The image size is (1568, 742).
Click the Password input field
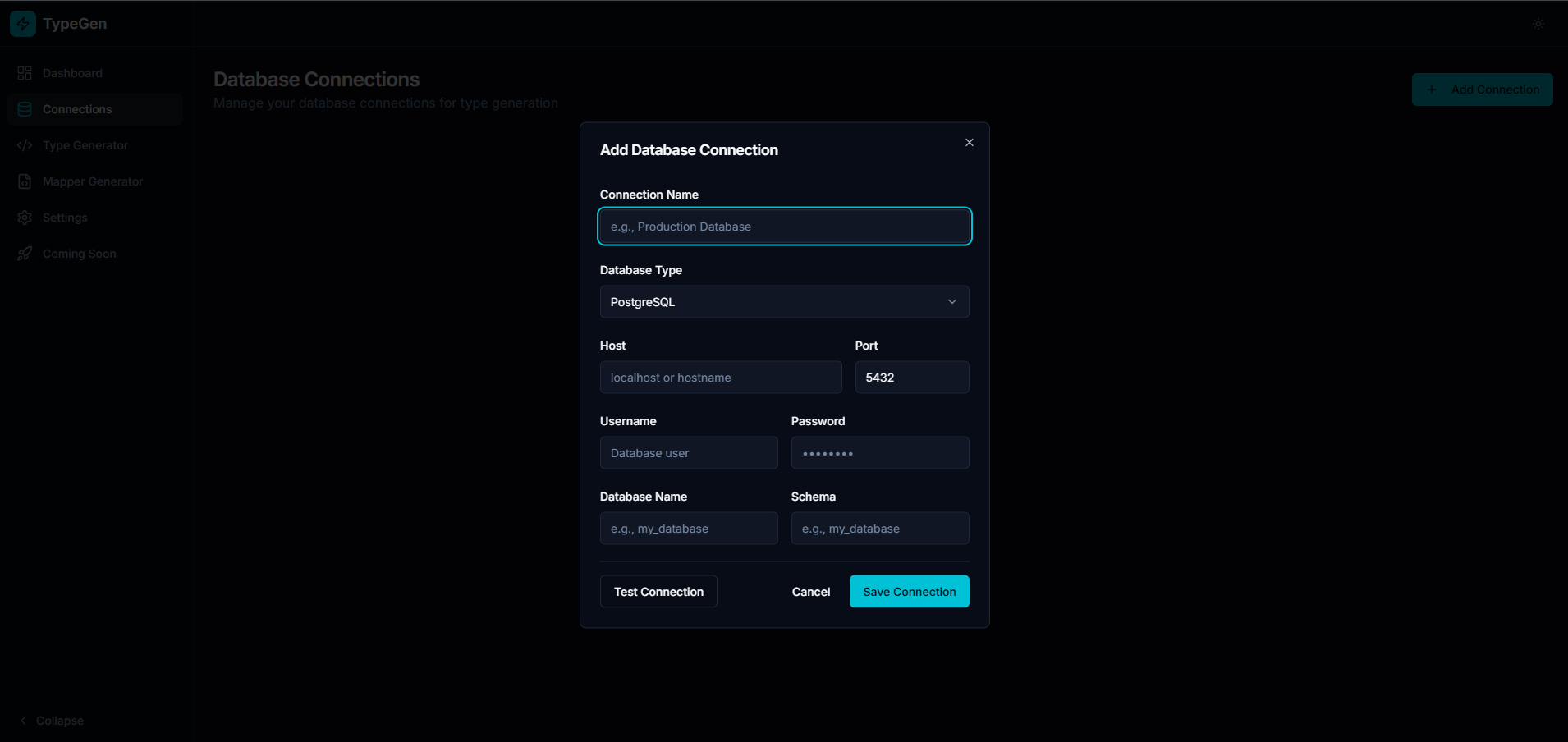(x=880, y=453)
